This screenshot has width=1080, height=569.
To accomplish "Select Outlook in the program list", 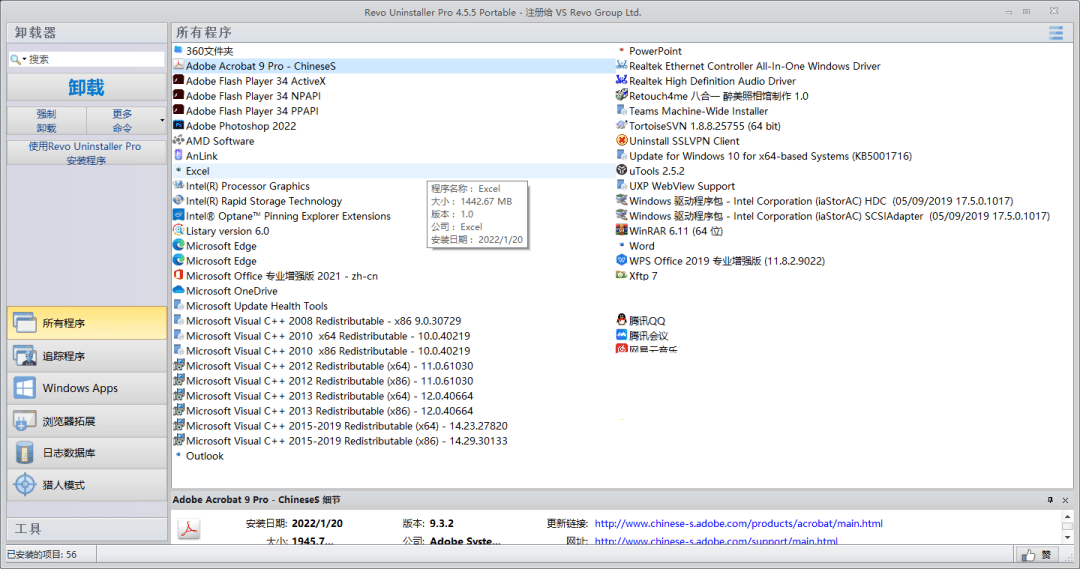I will pos(205,456).
